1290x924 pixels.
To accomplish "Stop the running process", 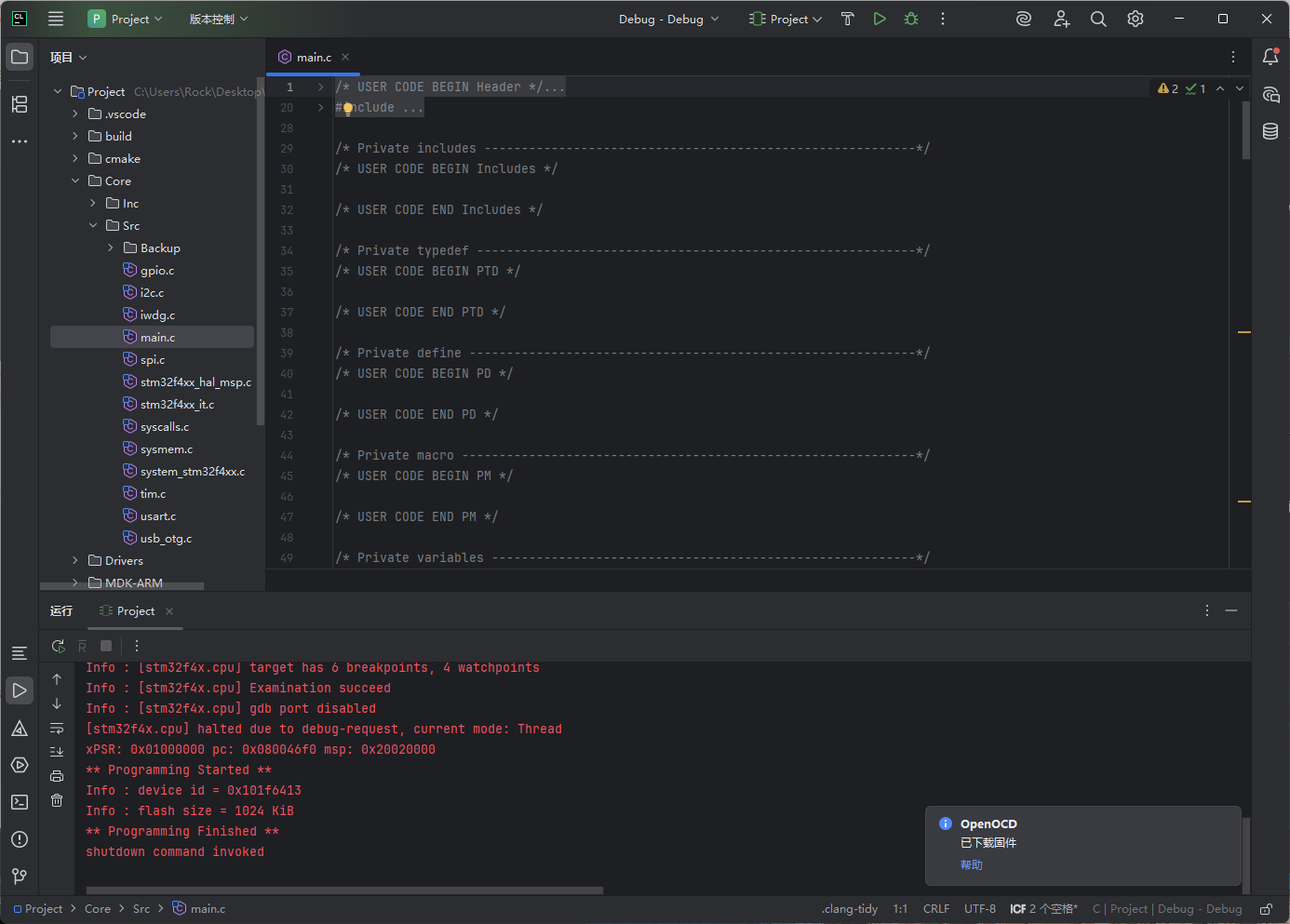I will click(106, 646).
